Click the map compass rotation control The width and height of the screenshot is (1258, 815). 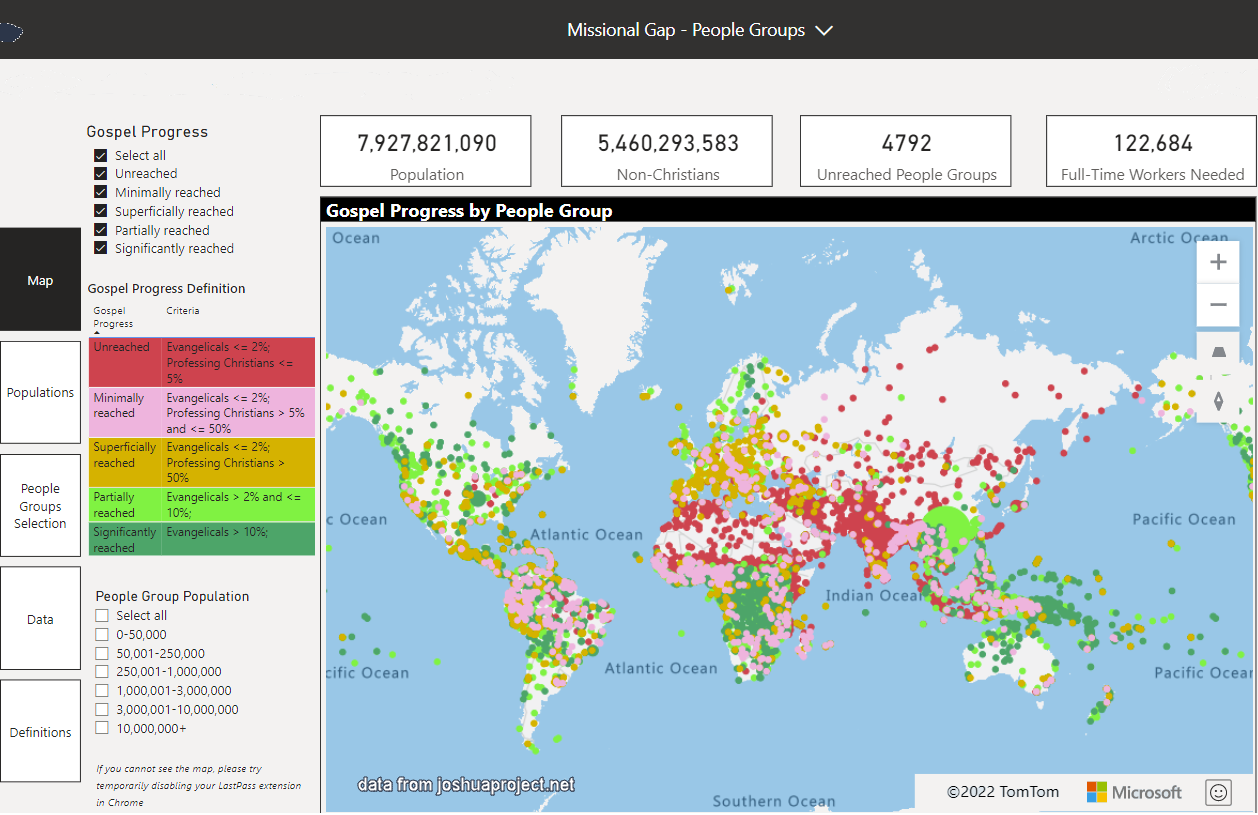click(x=1218, y=401)
